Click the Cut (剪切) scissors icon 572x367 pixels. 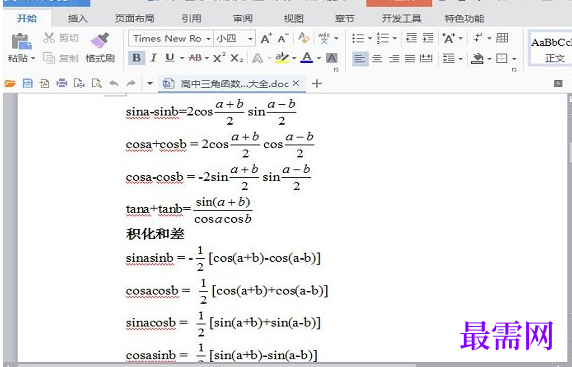(x=49, y=38)
